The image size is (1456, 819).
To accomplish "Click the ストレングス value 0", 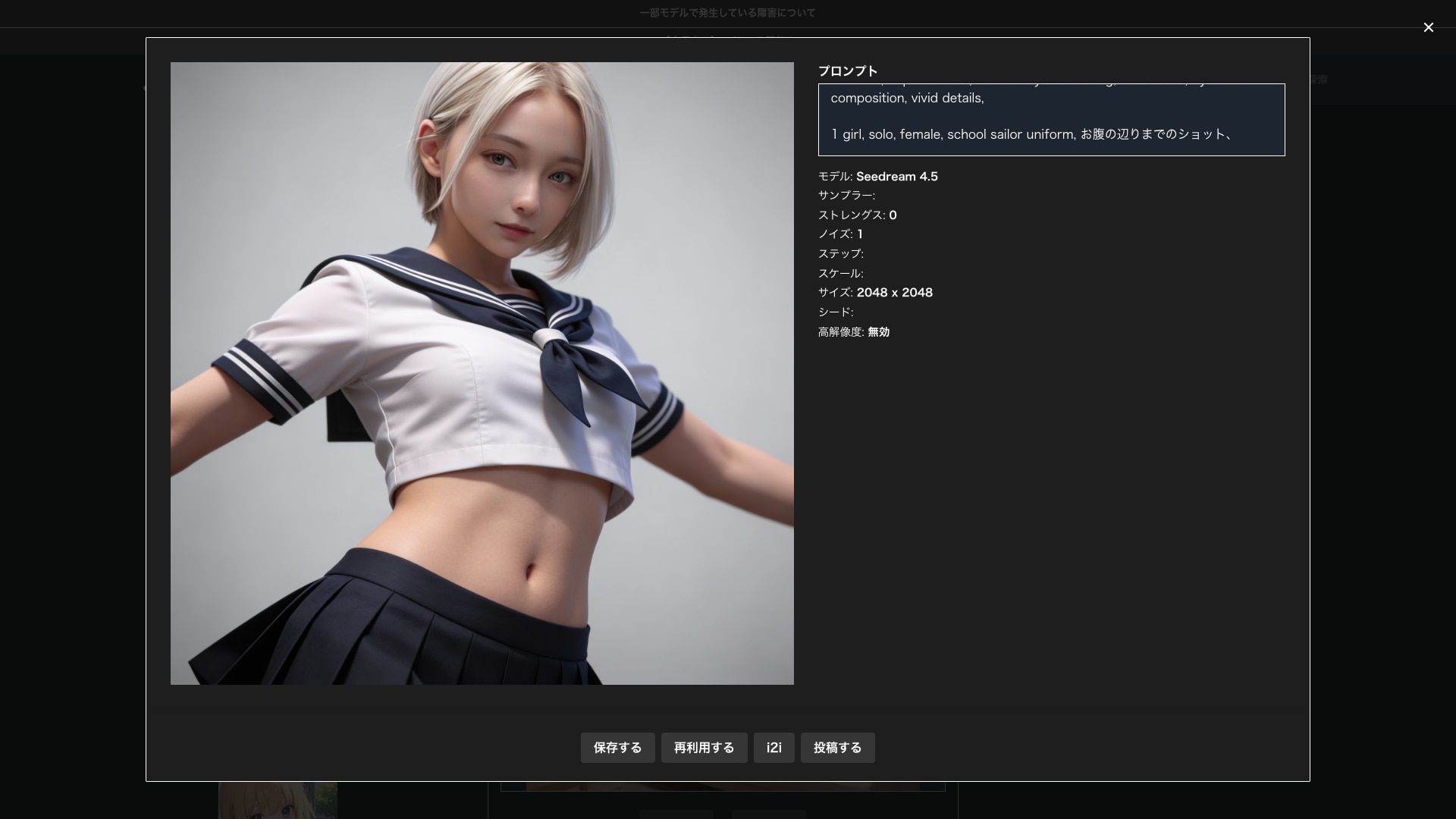I will pyautogui.click(x=893, y=215).
